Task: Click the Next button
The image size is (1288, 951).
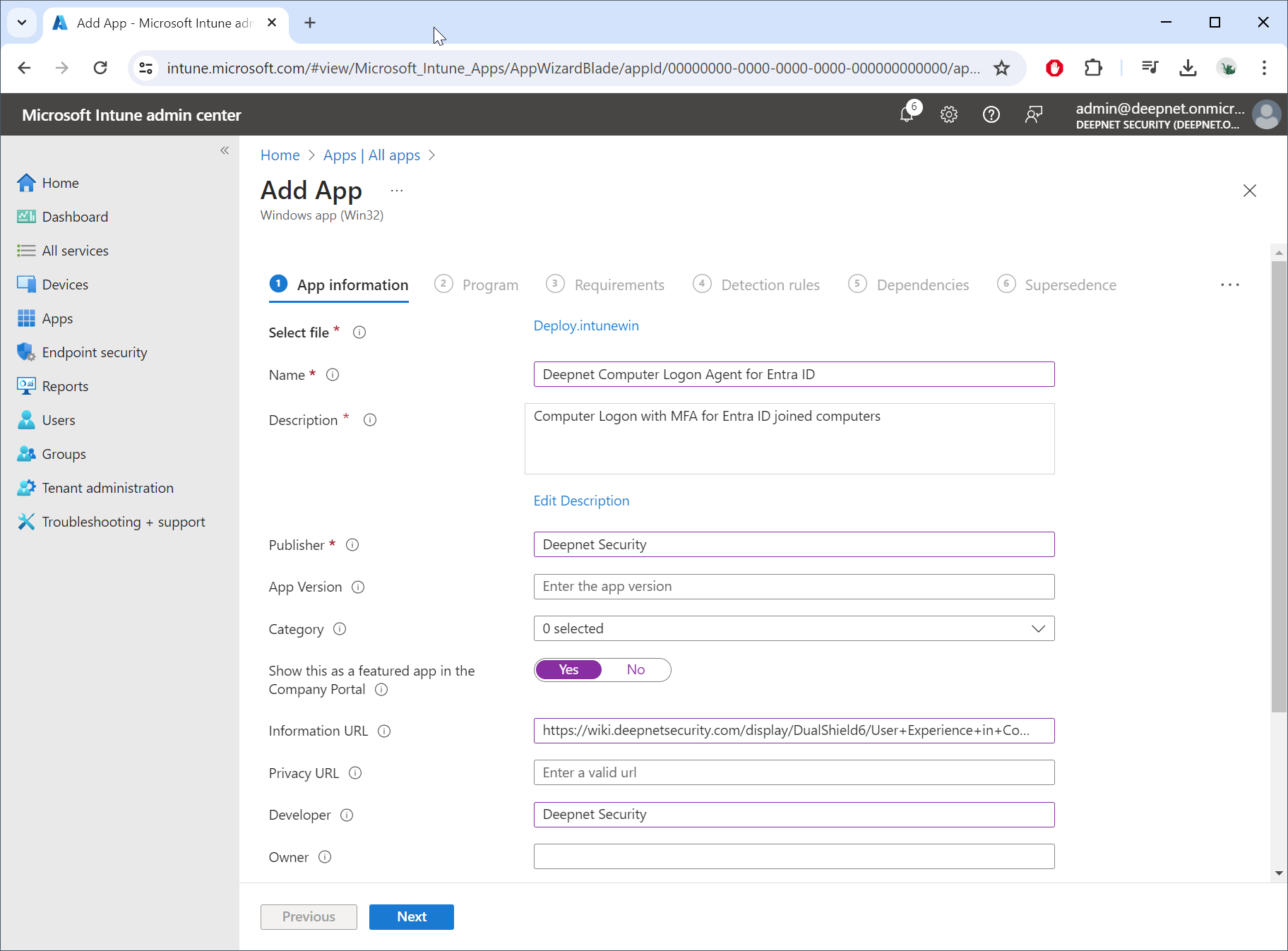Action: click(x=411, y=916)
